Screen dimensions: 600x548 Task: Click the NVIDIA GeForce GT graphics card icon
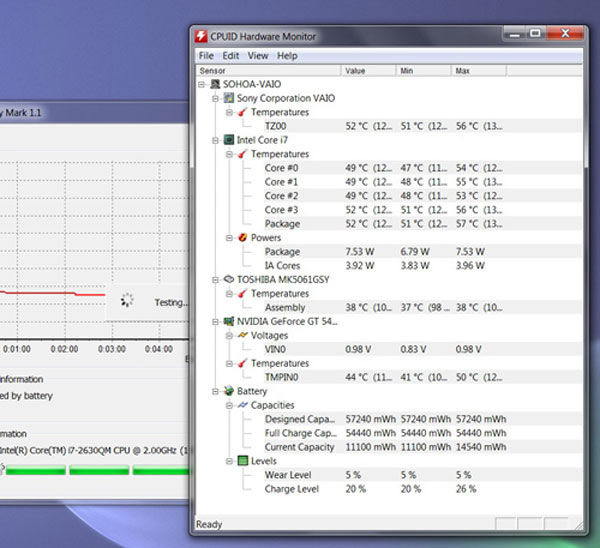[228, 322]
